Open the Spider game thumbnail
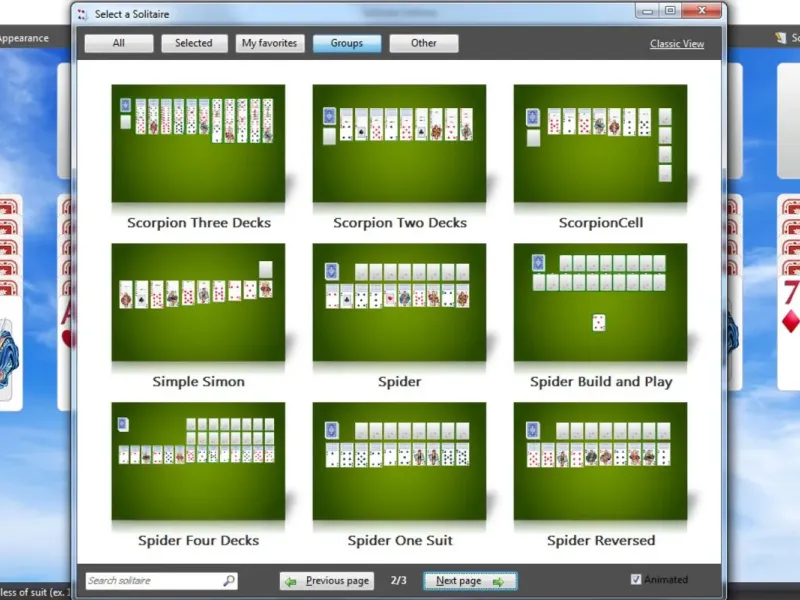 point(399,302)
